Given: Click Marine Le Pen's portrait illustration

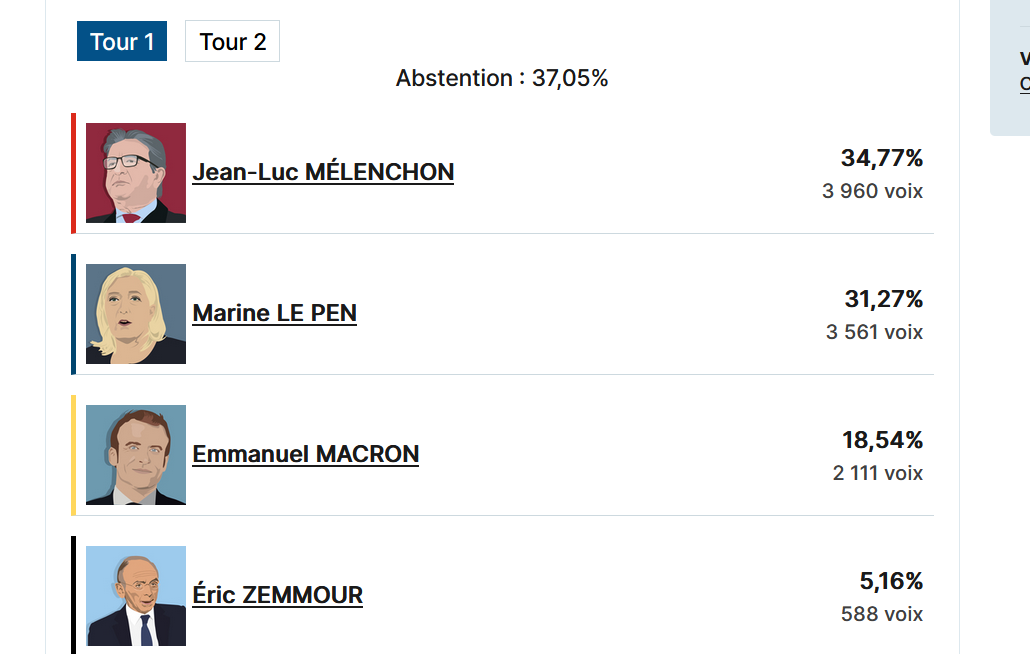Looking at the screenshot, I should coord(136,314).
